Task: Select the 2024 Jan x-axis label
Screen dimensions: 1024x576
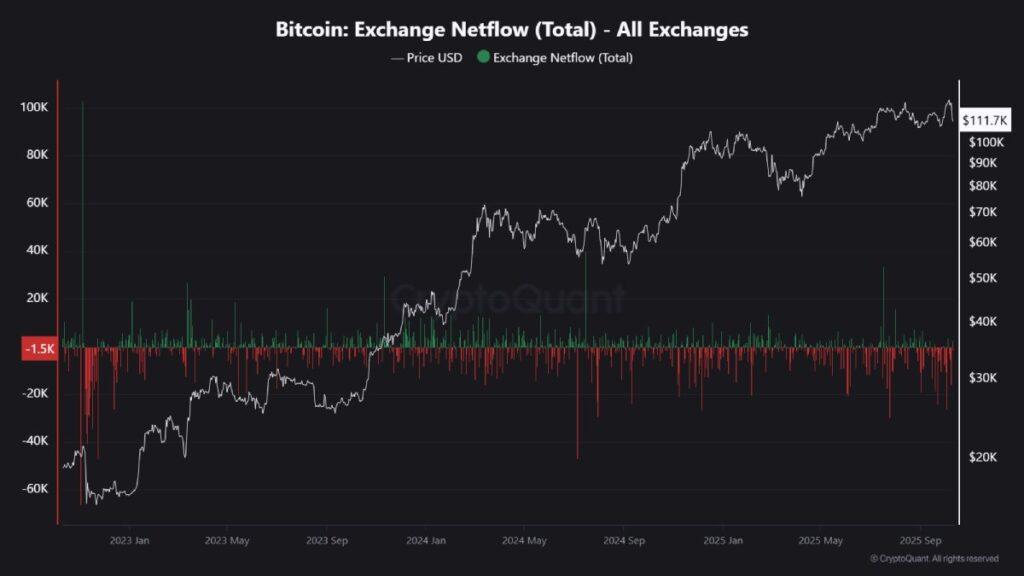Action: pos(425,540)
